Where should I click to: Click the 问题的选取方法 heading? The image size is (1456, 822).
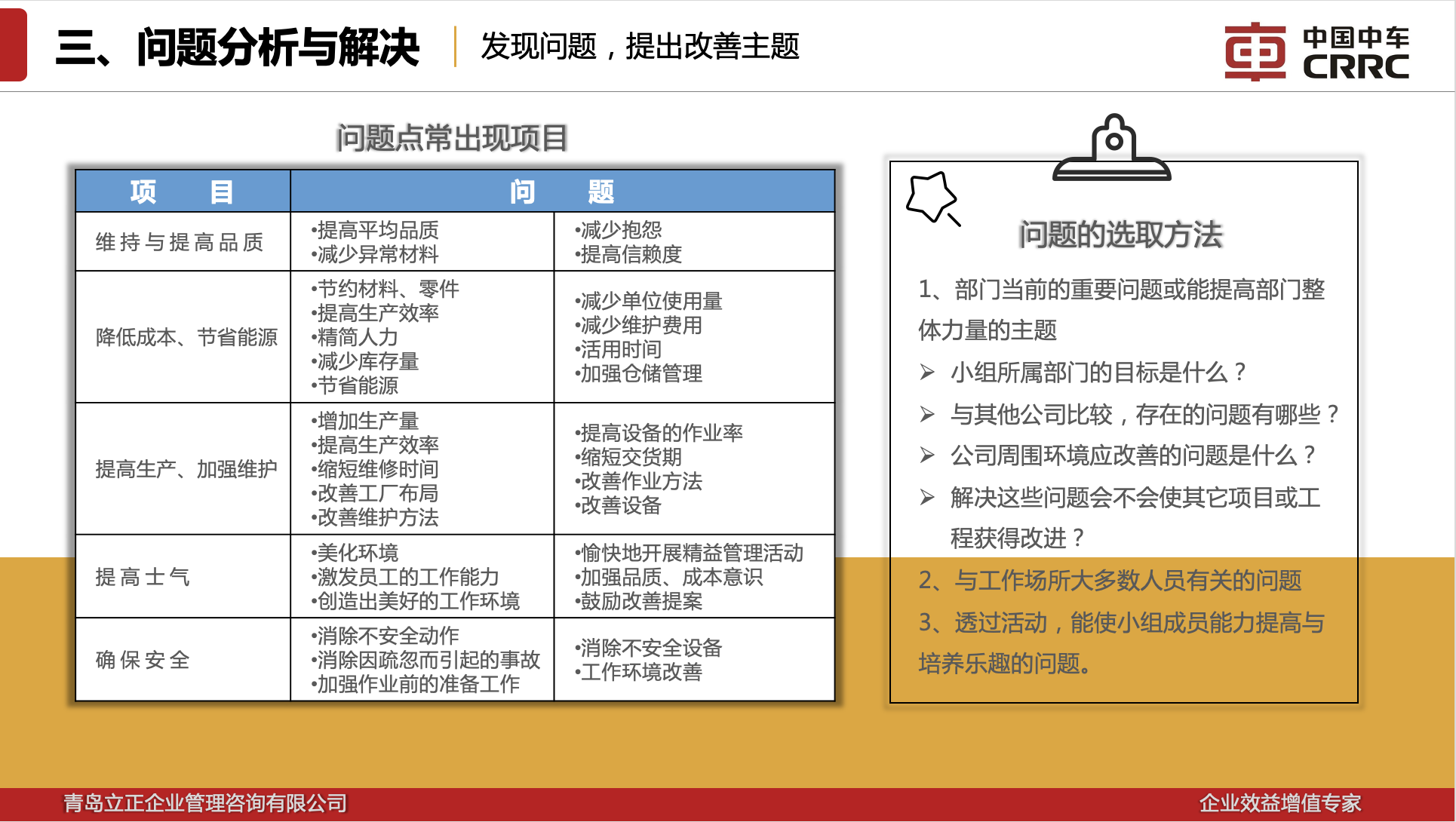click(1120, 235)
